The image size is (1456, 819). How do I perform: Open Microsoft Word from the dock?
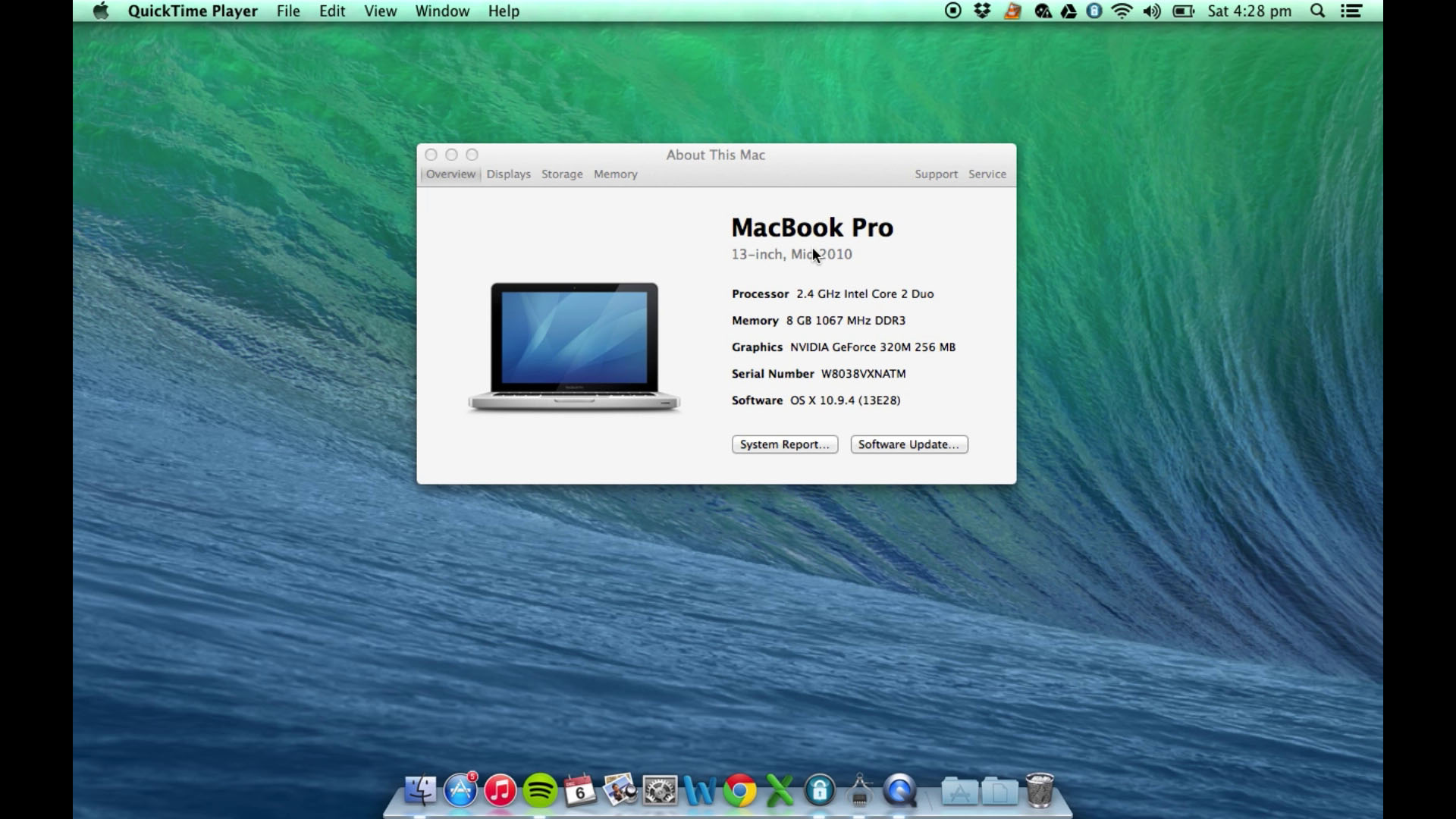tap(700, 791)
